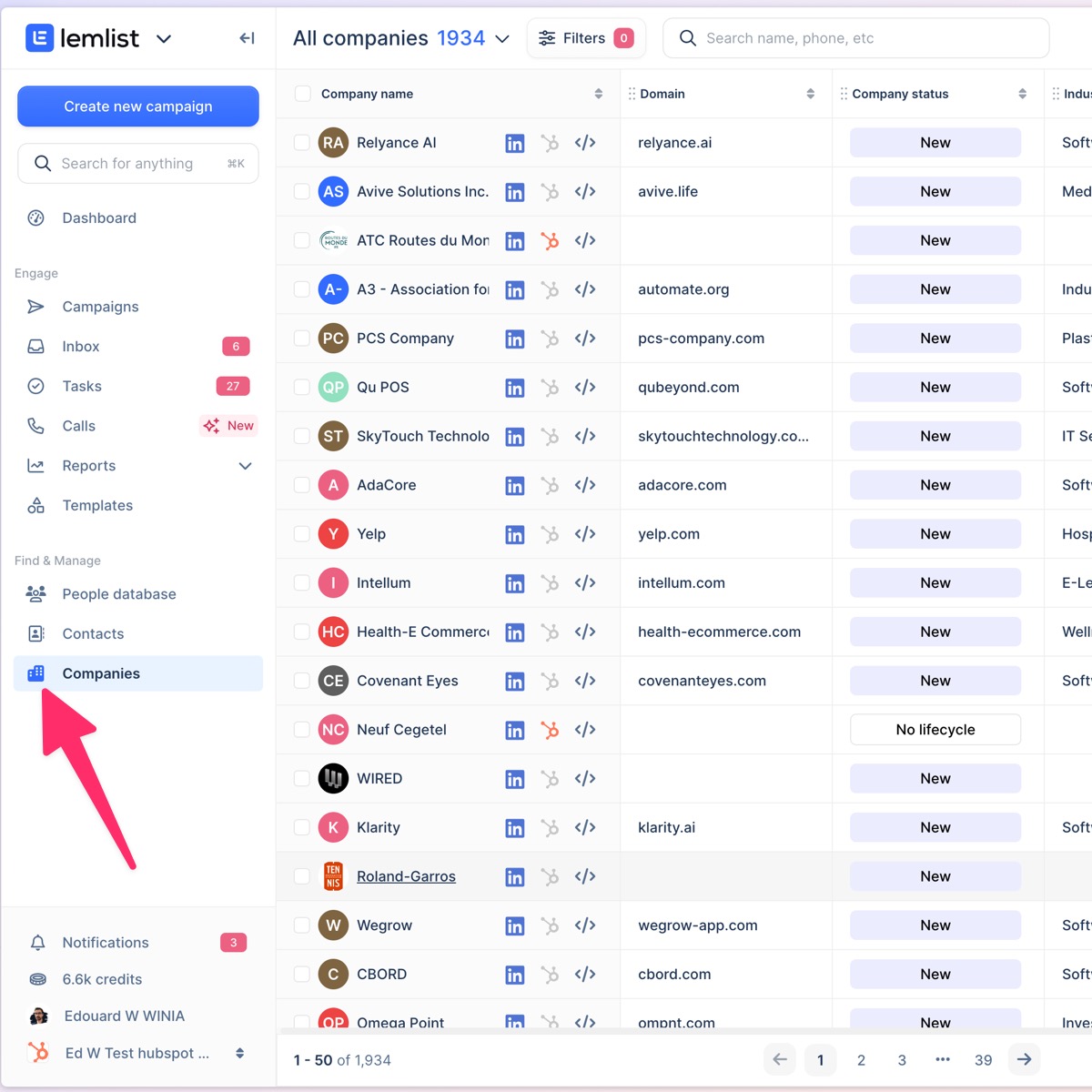Open the Ed W Test hubspot account switcher
This screenshot has width=1092, height=1092.
[136, 1053]
